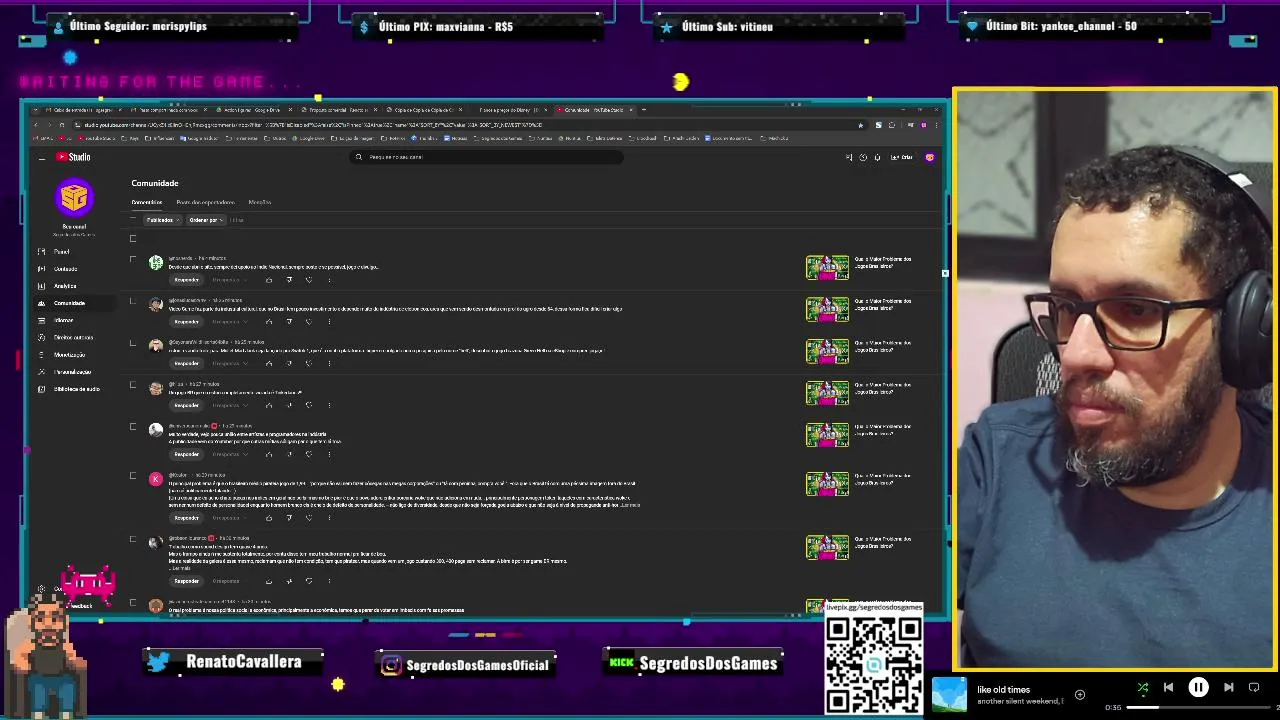Viewport: 1280px width, 720px height.
Task: Click Ler mais on the pink K comment
Action: pos(631,505)
